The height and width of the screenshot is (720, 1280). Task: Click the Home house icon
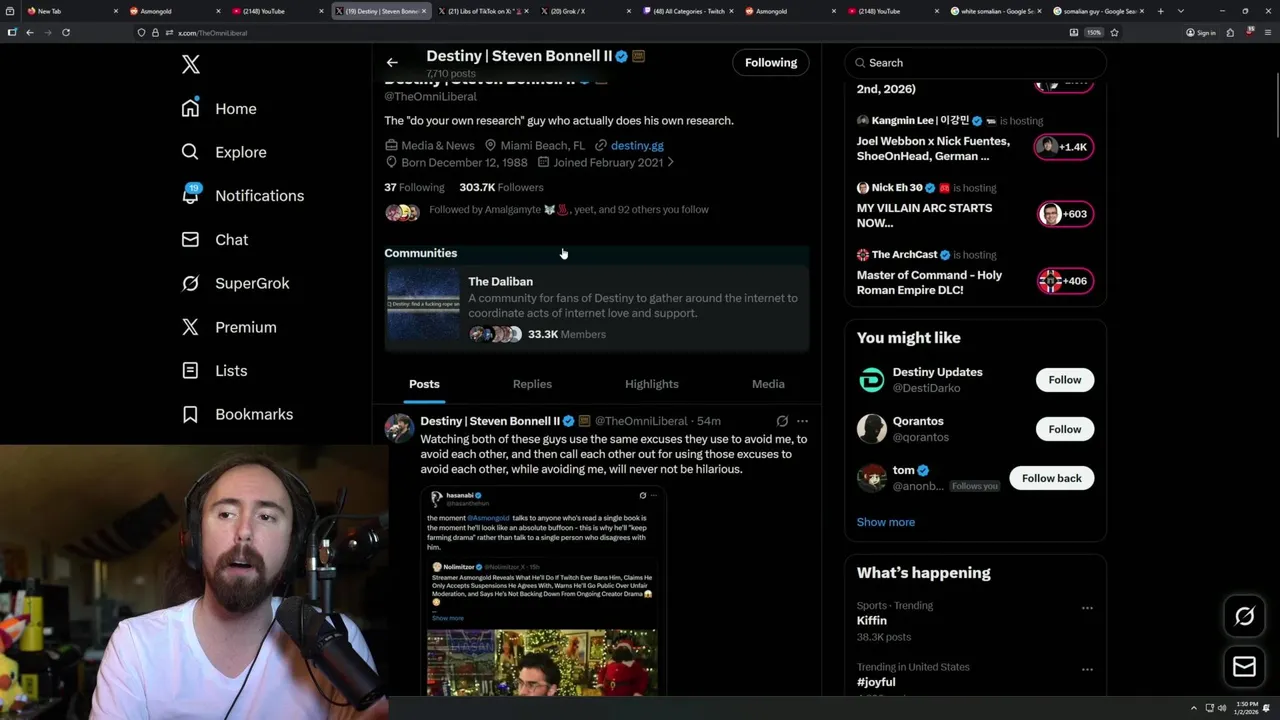[x=190, y=108]
